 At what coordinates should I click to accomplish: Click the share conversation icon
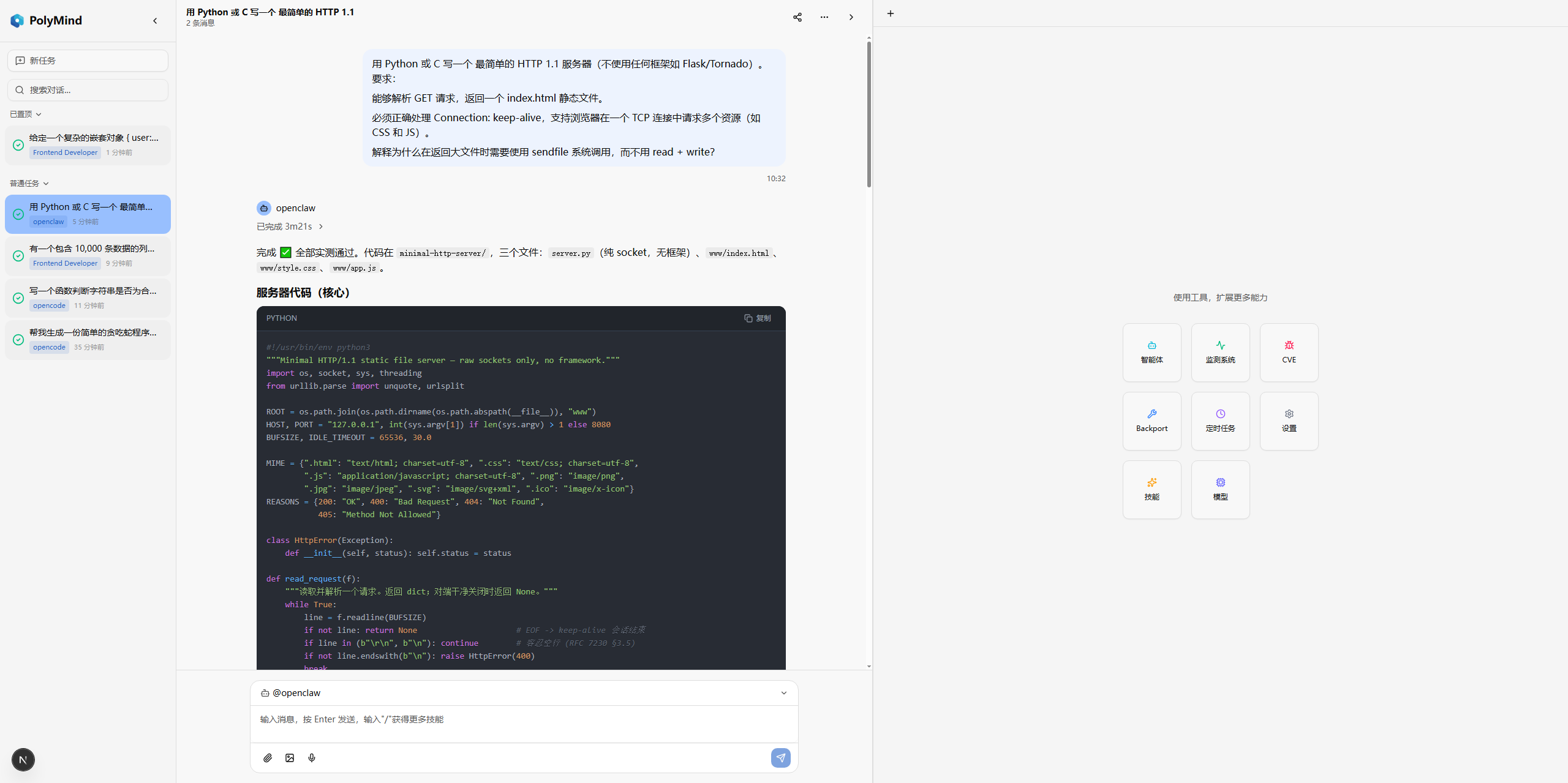pos(797,17)
